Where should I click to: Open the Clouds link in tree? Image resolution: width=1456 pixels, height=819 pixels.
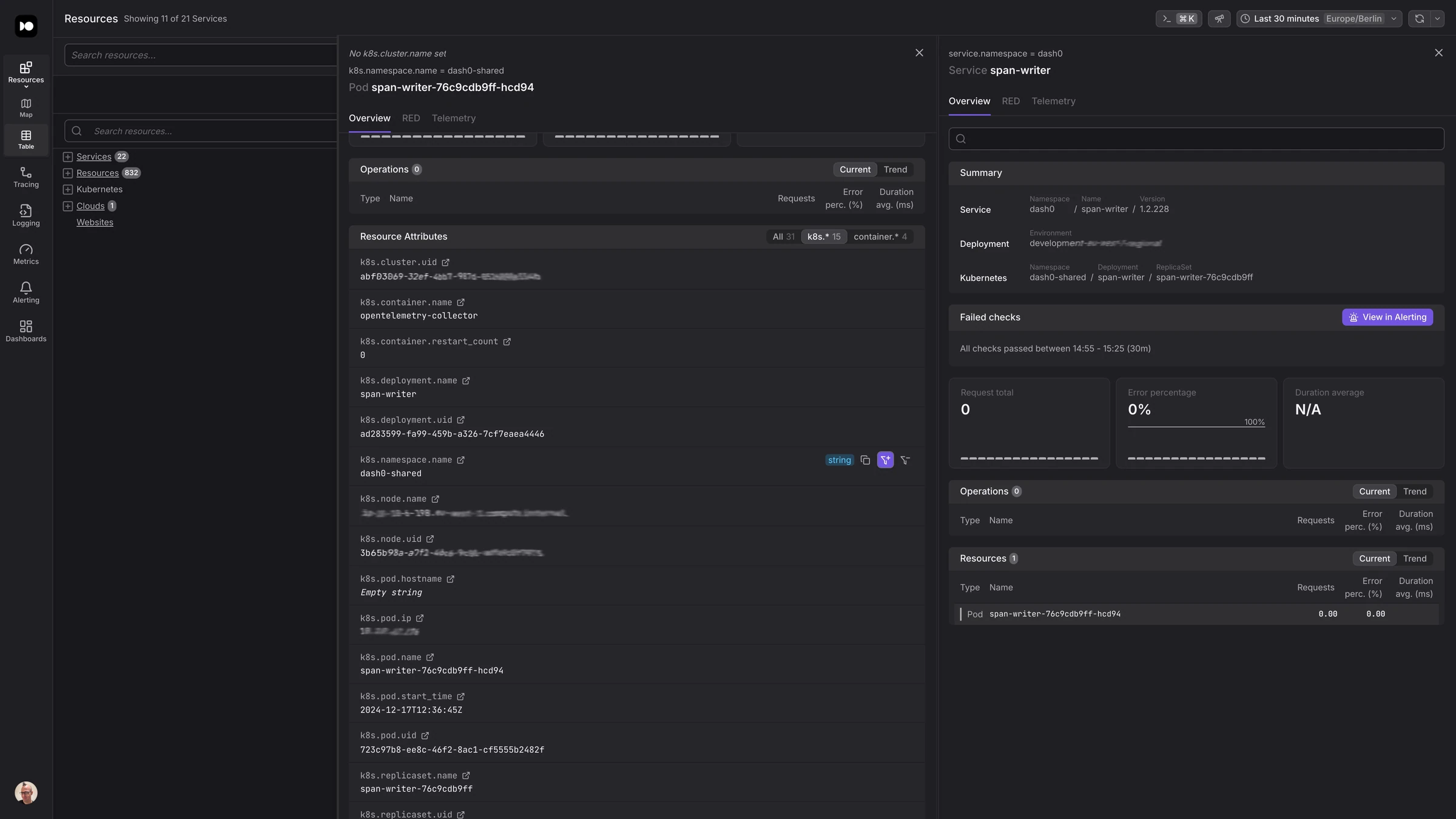click(x=90, y=206)
